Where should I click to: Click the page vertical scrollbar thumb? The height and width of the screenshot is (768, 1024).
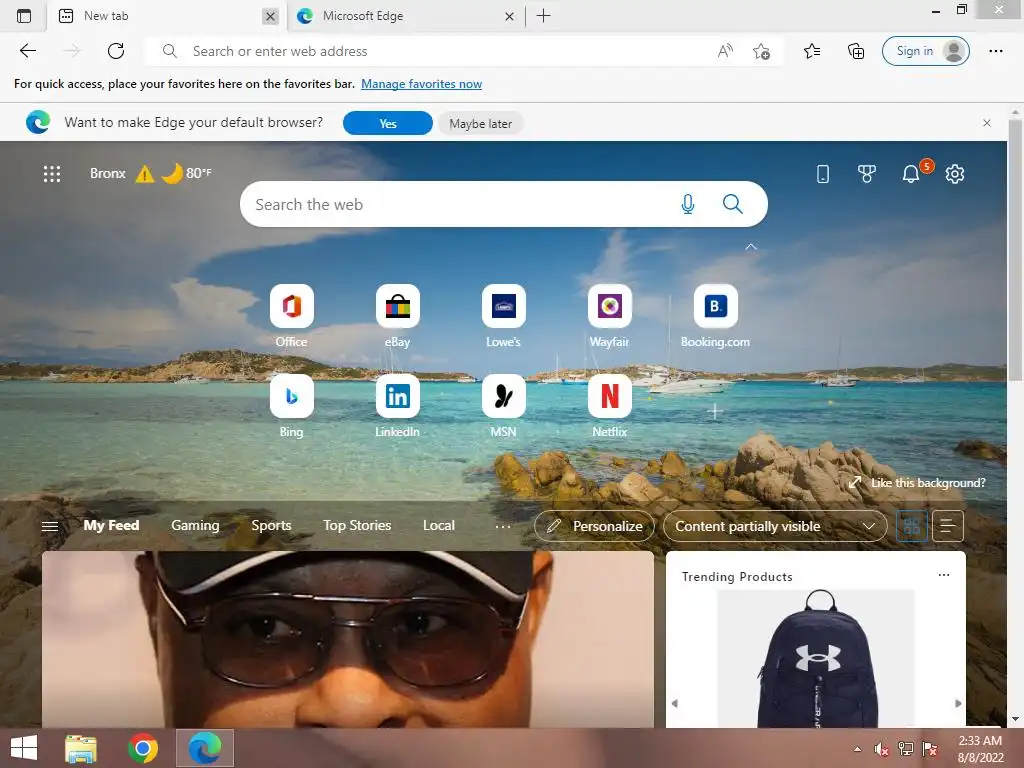[x=1015, y=248]
